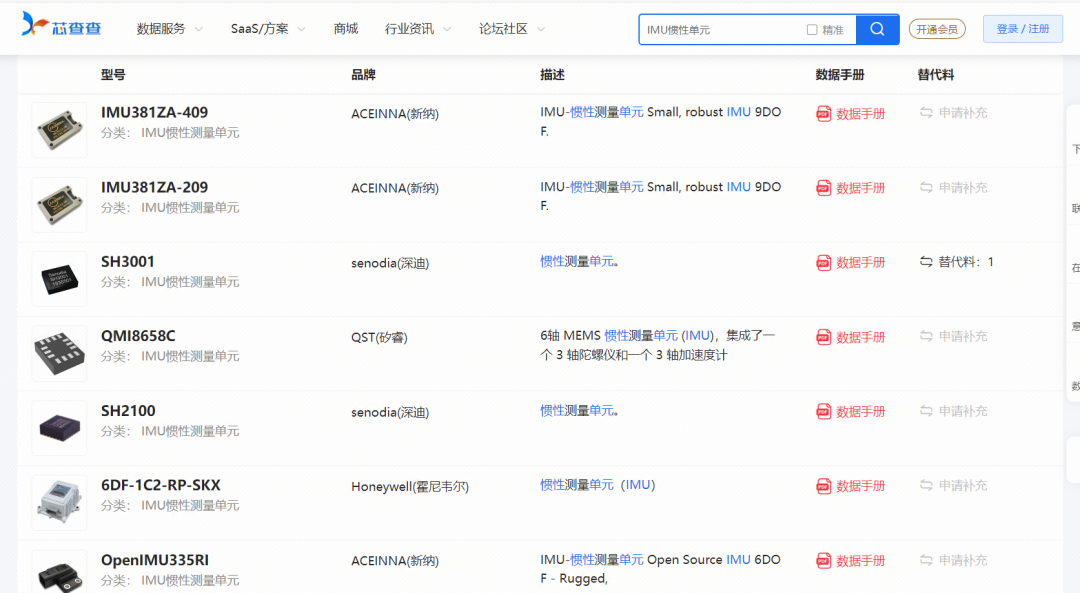Click the 数据手册 column header
Viewport: 1080px width, 593px height.
point(840,74)
